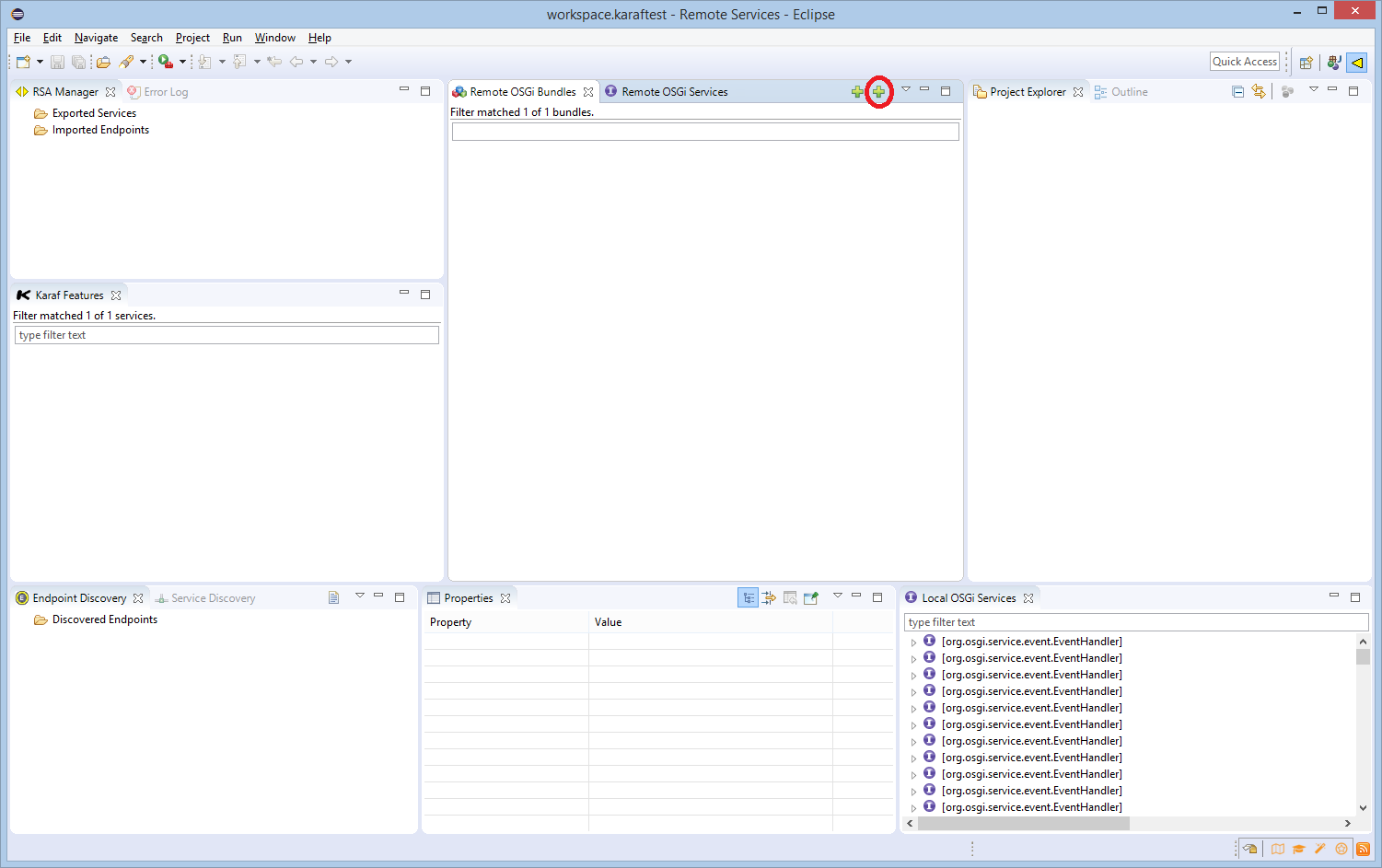Expand the topmost EventHandler service row
This screenshot has height=868, width=1382.
(913, 642)
